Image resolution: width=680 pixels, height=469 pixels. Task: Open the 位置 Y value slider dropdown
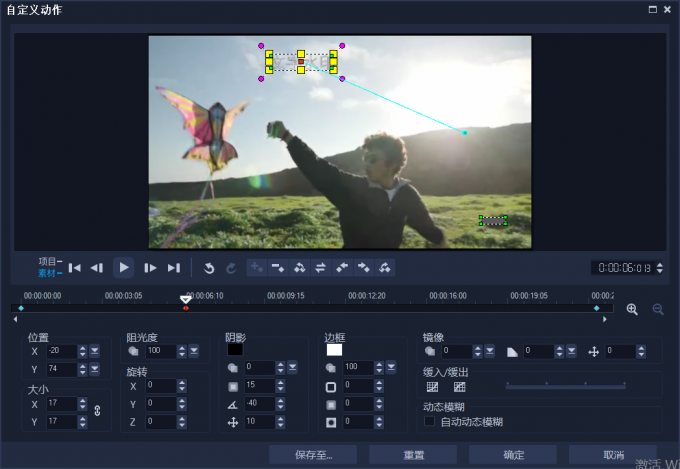pyautogui.click(x=95, y=369)
